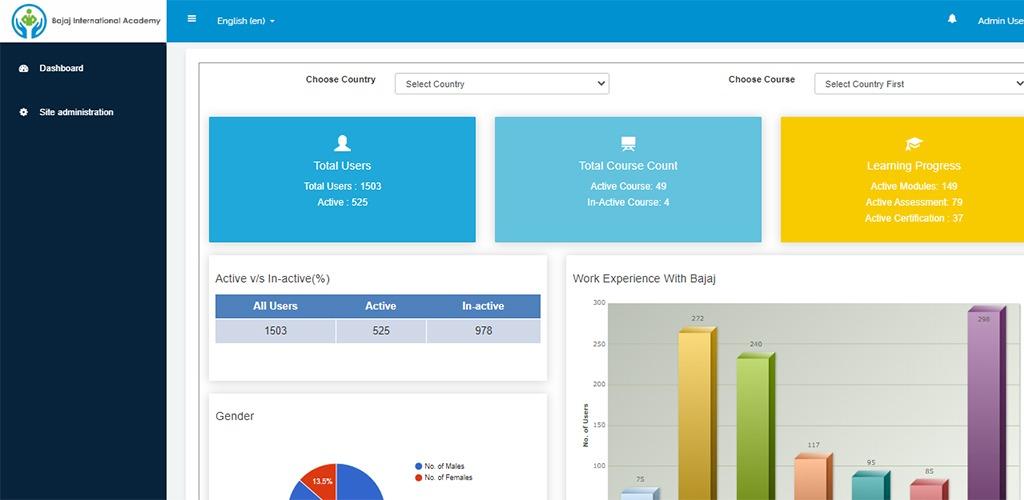
Task: Click the Choose Course label
Action: (761, 80)
